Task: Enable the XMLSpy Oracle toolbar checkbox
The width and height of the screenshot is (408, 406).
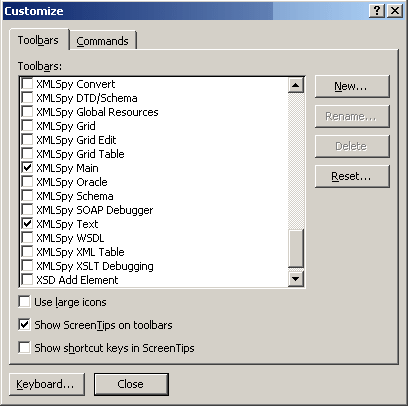Action: point(27,182)
